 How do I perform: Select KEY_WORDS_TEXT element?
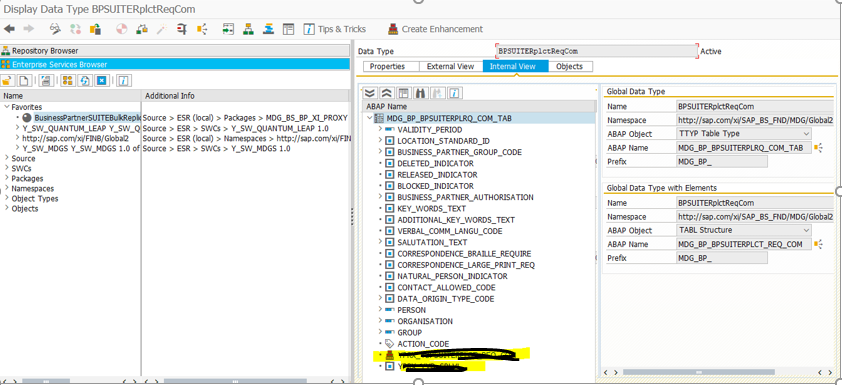pyautogui.click(x=431, y=208)
